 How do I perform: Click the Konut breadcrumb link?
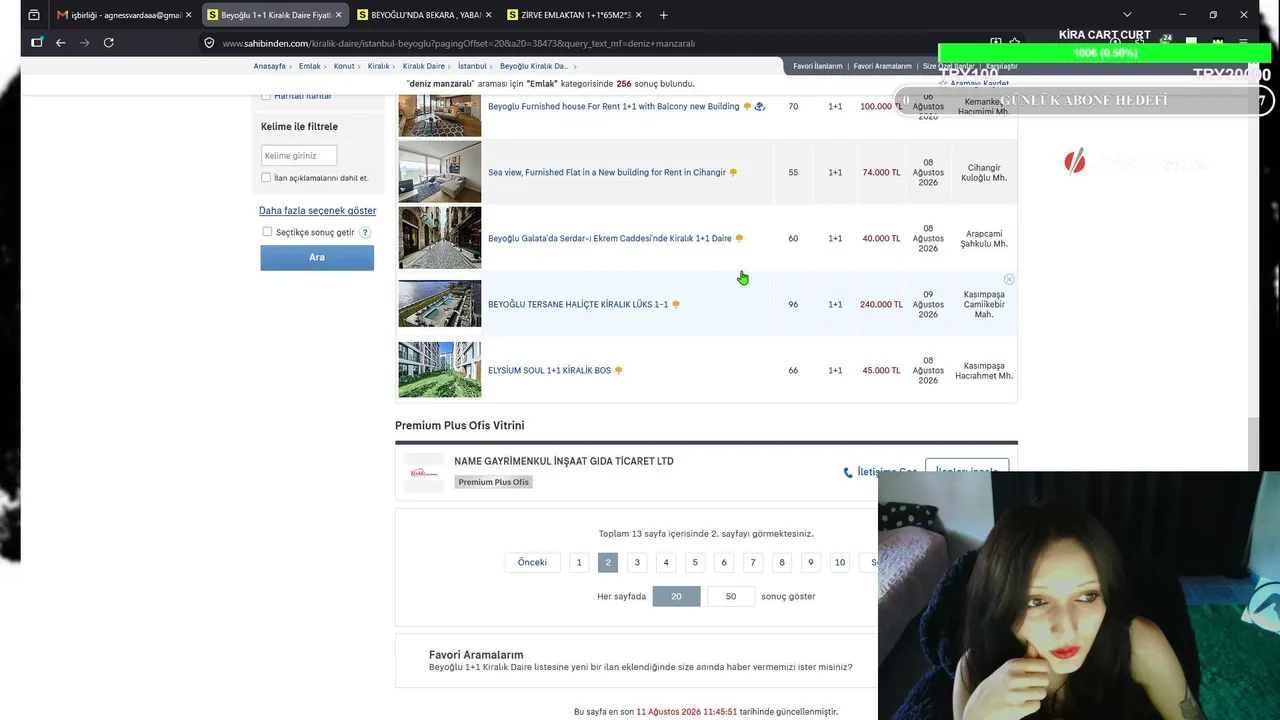pos(344,66)
